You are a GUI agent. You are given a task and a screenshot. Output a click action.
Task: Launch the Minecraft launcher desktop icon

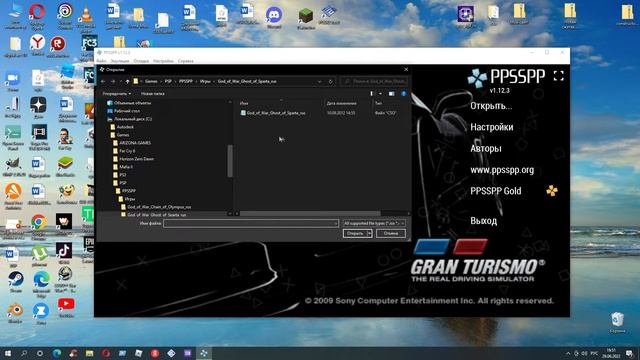[306, 16]
